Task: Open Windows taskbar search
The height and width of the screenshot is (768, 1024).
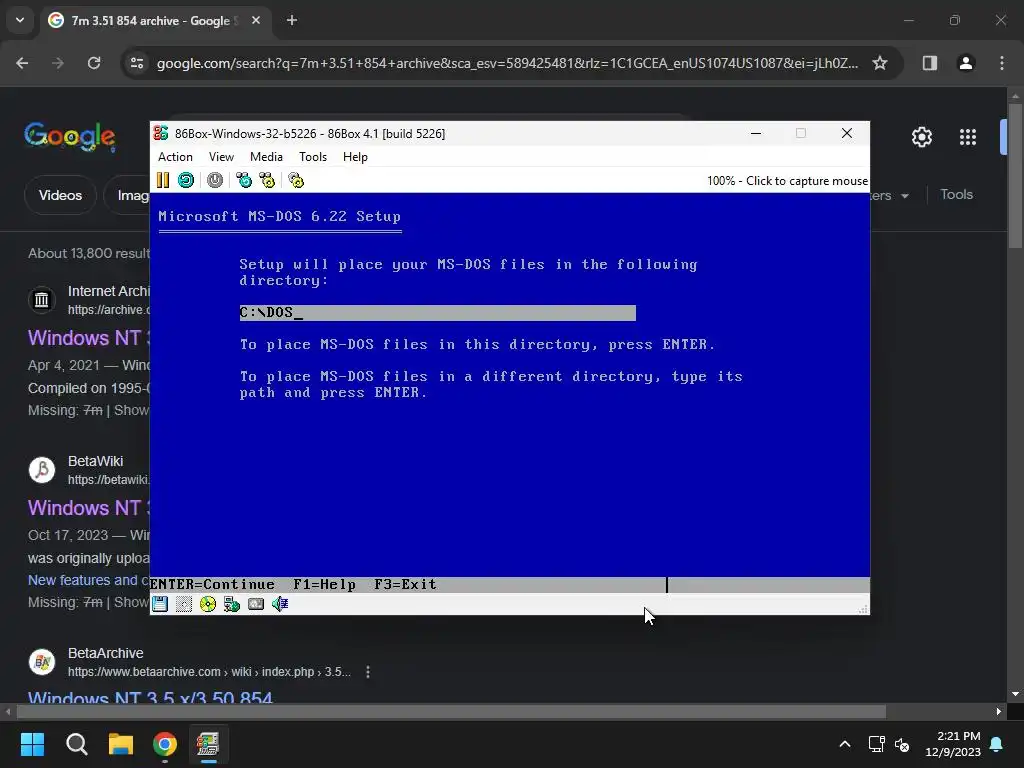Action: pos(76,744)
